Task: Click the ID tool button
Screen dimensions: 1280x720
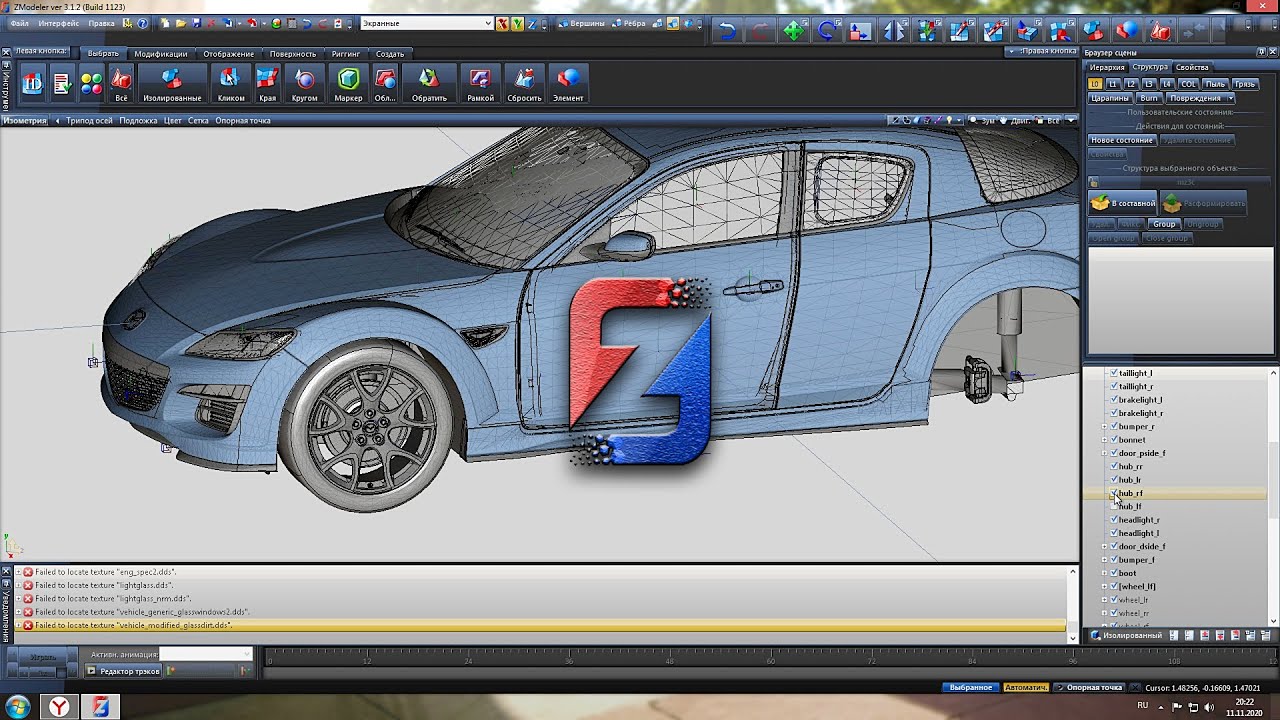Action: 32,84
